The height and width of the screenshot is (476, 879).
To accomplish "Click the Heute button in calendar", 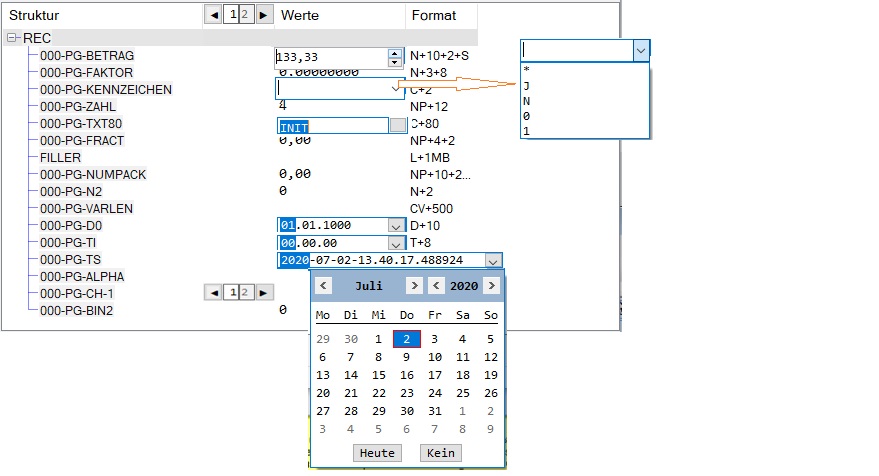I will pos(377,453).
